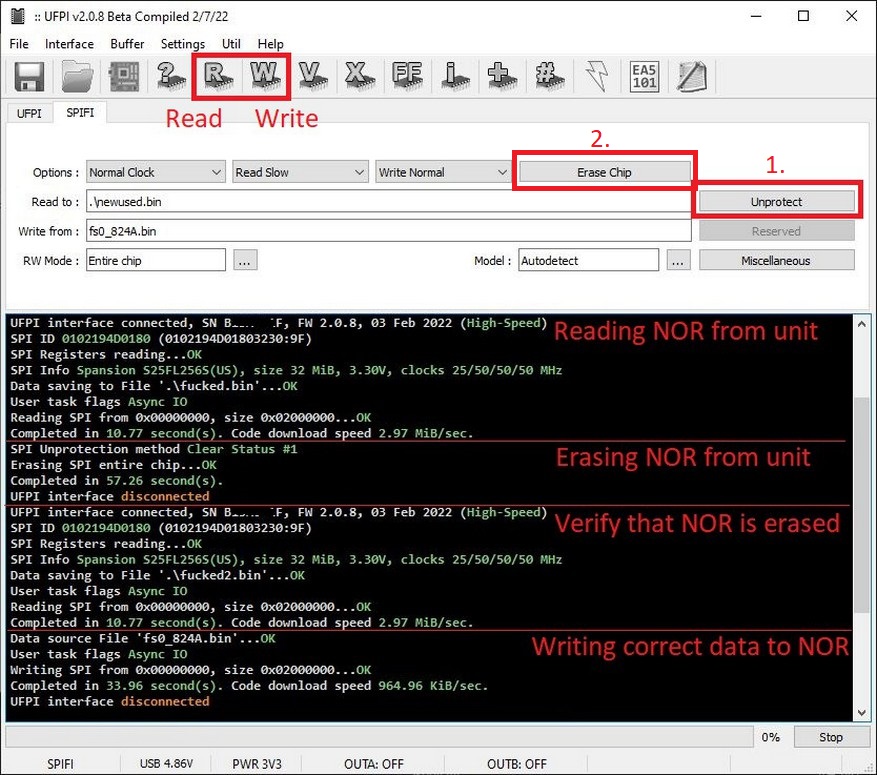The image size is (877, 775).
Task: Click the FF blank check chip icon
Action: pyautogui.click(x=405, y=76)
